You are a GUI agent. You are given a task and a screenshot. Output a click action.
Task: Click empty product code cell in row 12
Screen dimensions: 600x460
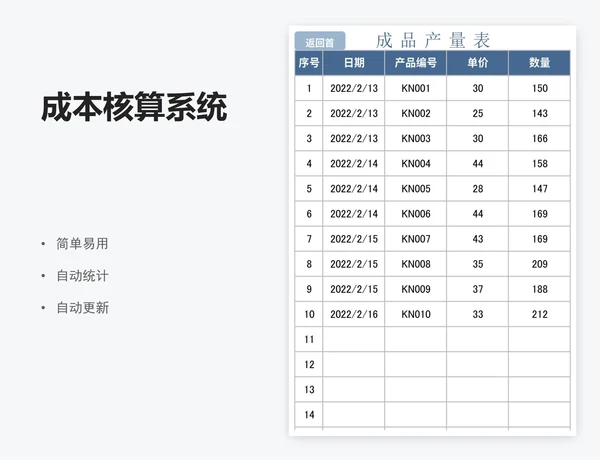pyautogui.click(x=416, y=365)
